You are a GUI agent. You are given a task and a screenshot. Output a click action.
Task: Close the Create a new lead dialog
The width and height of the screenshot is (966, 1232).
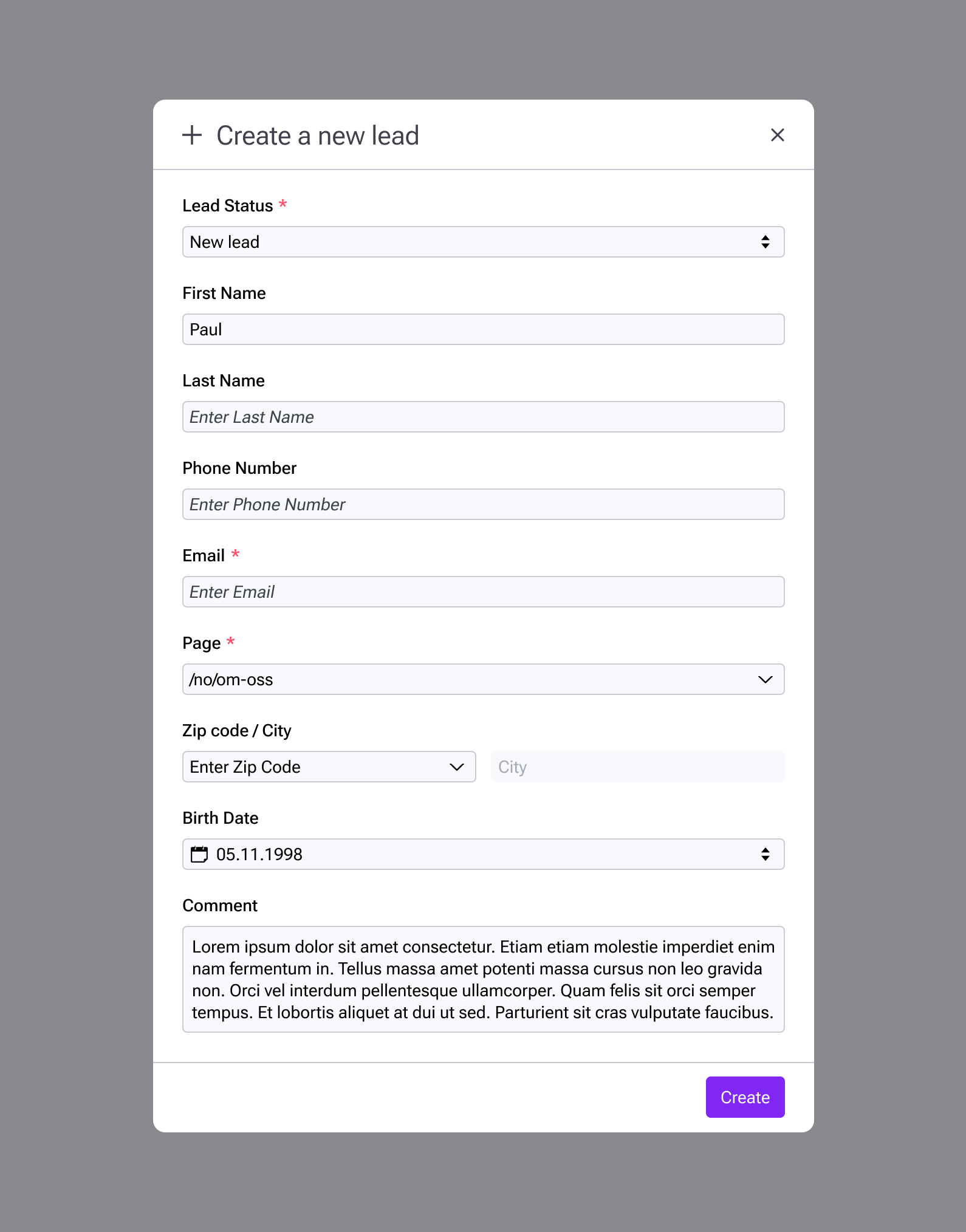coord(777,135)
